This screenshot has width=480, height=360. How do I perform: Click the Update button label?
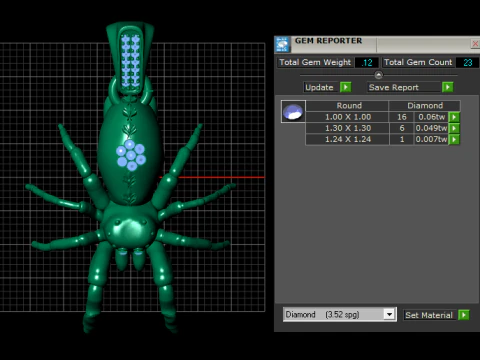[x=319, y=87]
